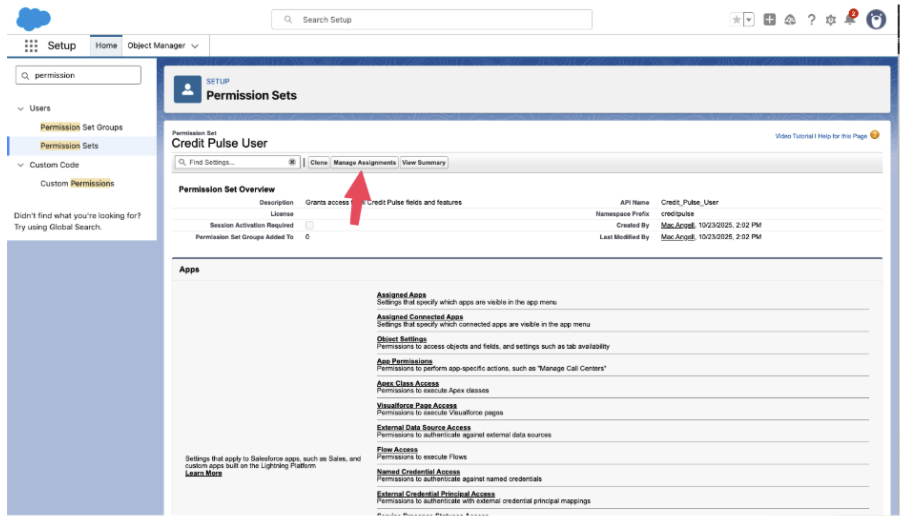Click the Learn More link
The height and width of the screenshot is (516, 900).
[203, 473]
